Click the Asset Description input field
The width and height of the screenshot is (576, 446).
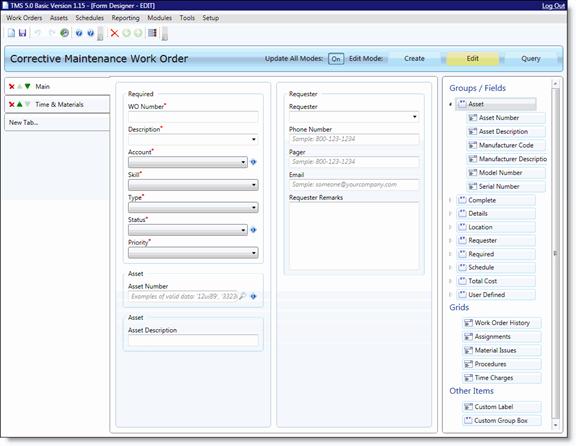(193, 340)
